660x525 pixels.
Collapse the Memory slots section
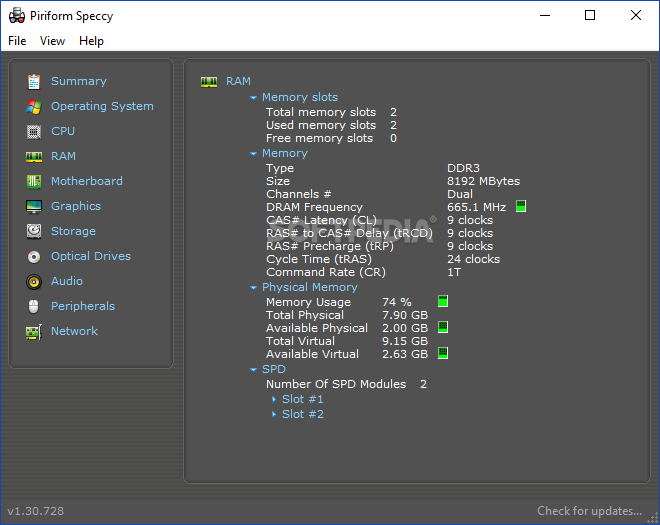pyautogui.click(x=253, y=98)
